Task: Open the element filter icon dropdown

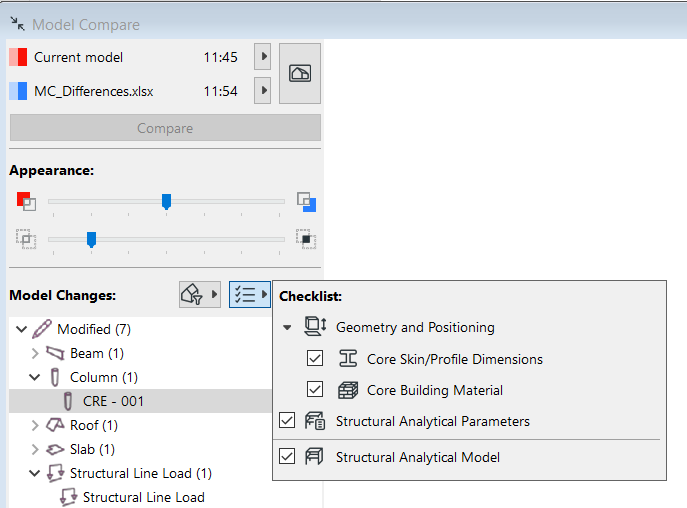Action: click(x=198, y=294)
